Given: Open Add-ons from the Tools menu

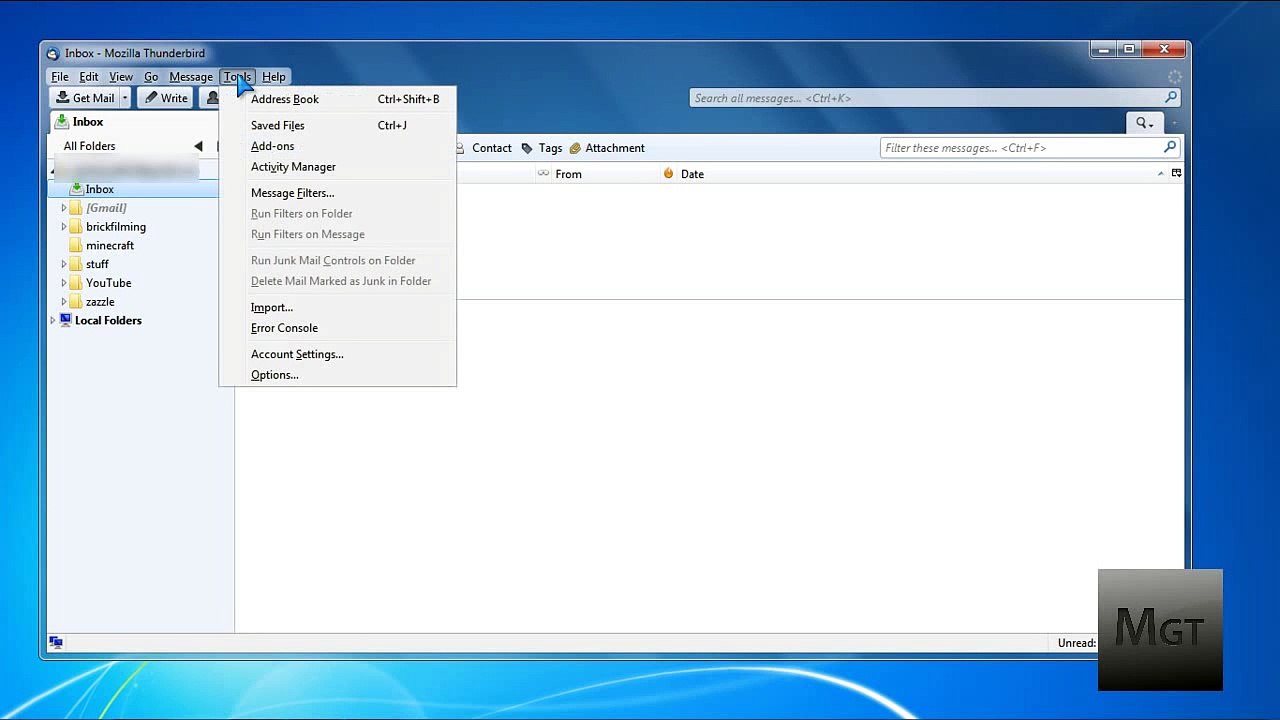Looking at the screenshot, I should pos(337,146).
